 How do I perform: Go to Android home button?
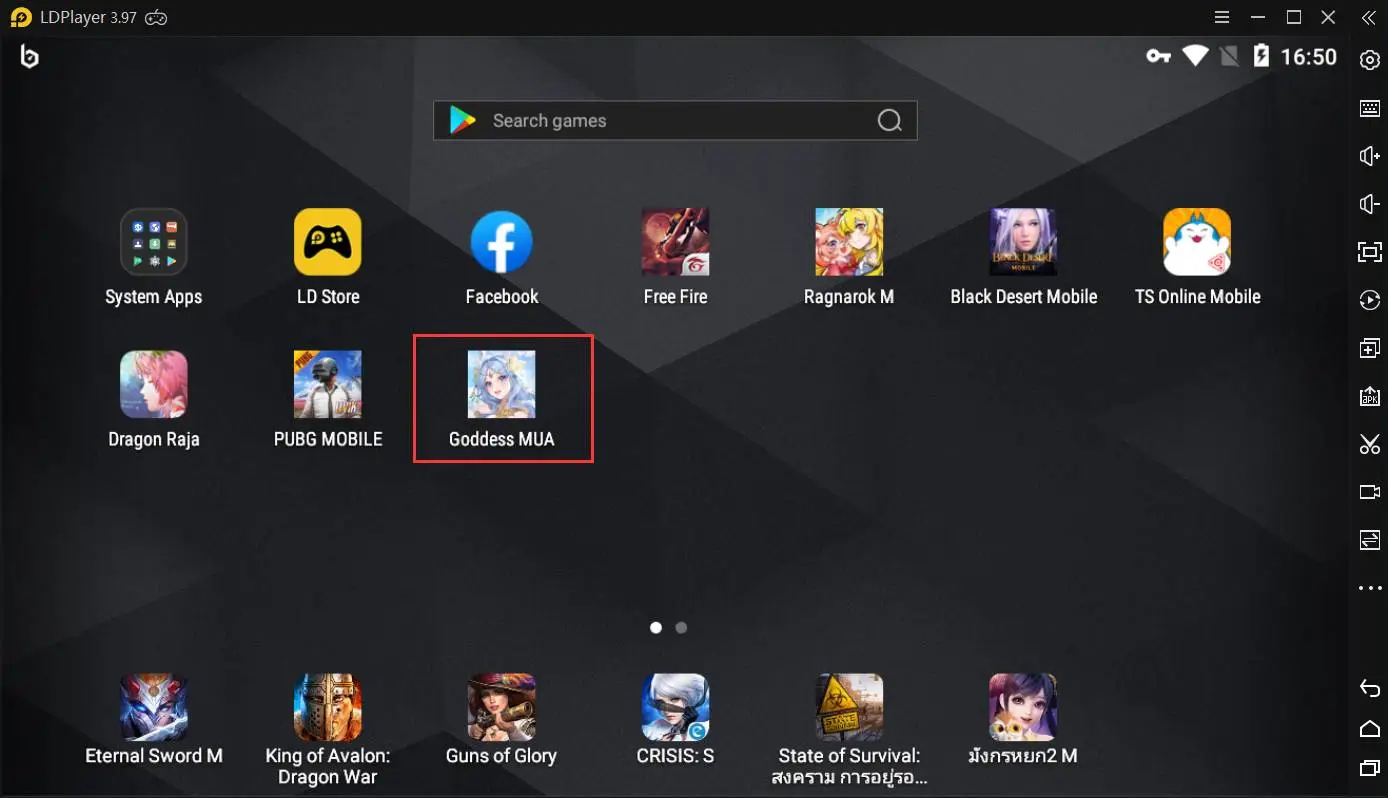(1370, 728)
